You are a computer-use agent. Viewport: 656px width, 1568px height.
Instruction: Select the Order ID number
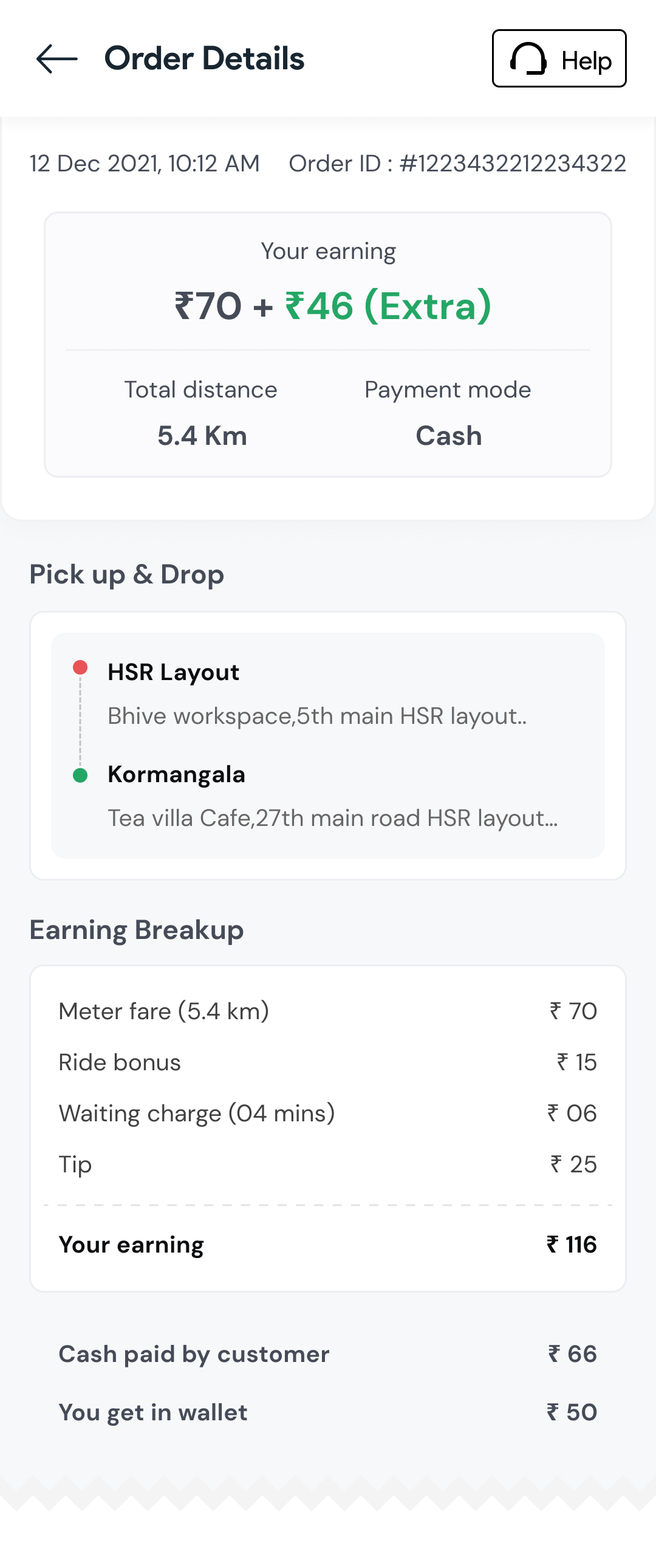pyautogui.click(x=513, y=163)
